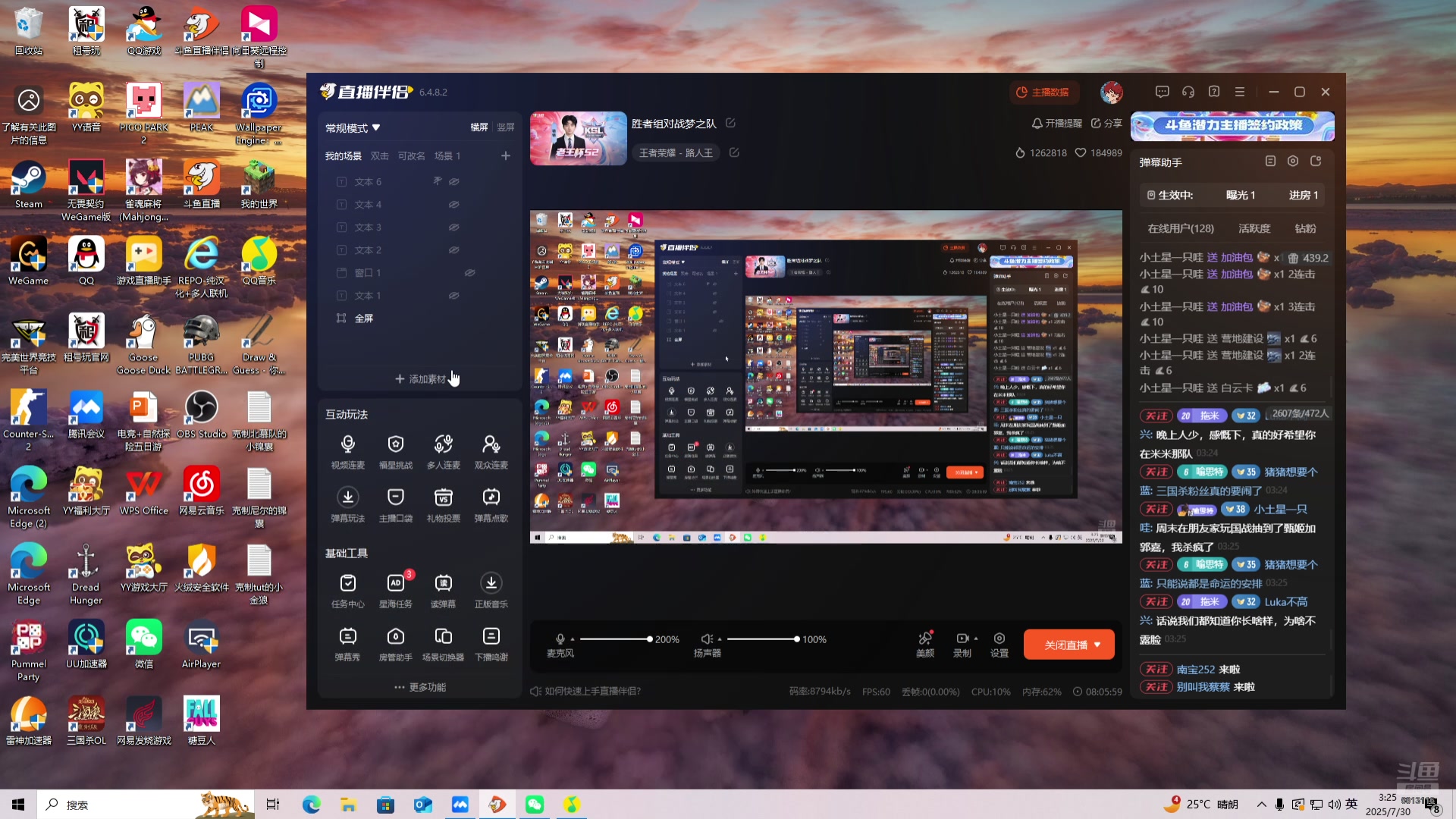Expand 录制 record options arrow

pos(975,639)
